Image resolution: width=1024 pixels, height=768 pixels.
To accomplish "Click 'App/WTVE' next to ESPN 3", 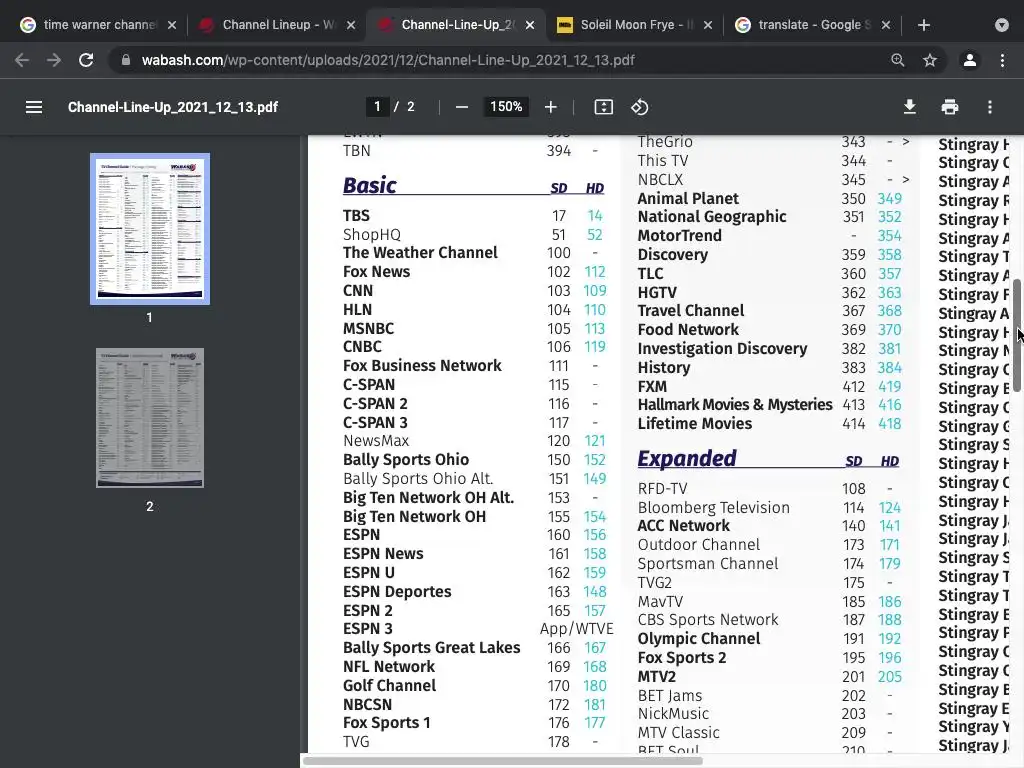I will coord(577,629).
